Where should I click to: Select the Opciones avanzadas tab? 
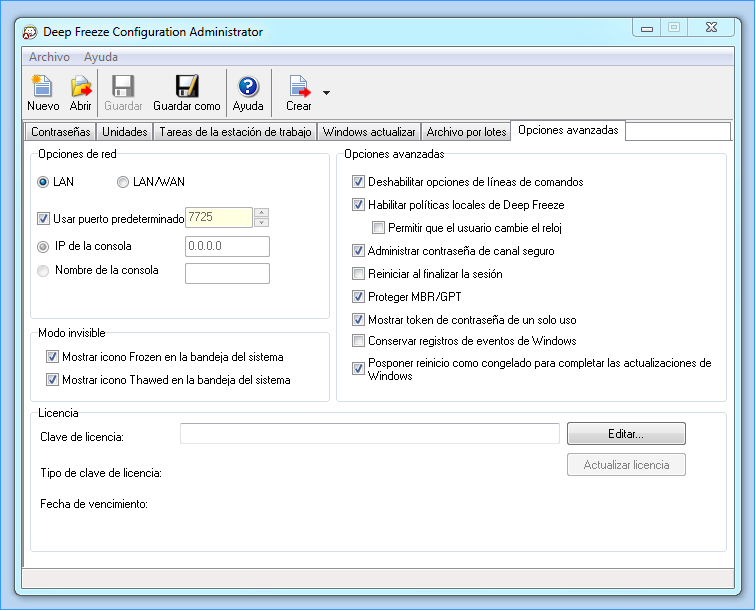(568, 130)
